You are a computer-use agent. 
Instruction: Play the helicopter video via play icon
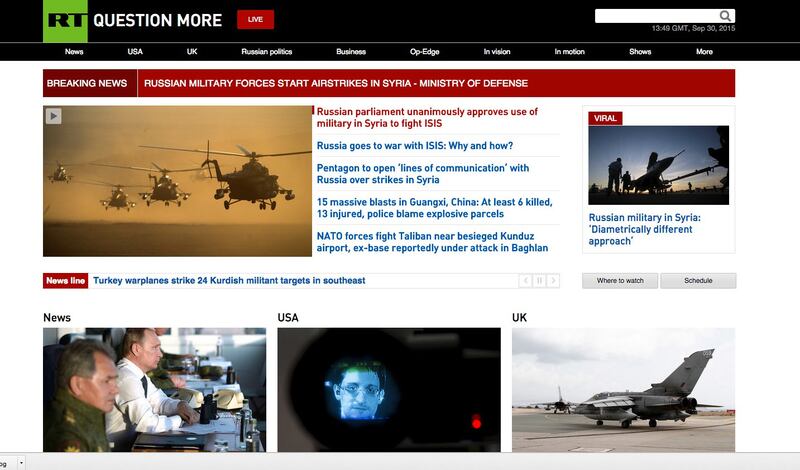(53, 116)
